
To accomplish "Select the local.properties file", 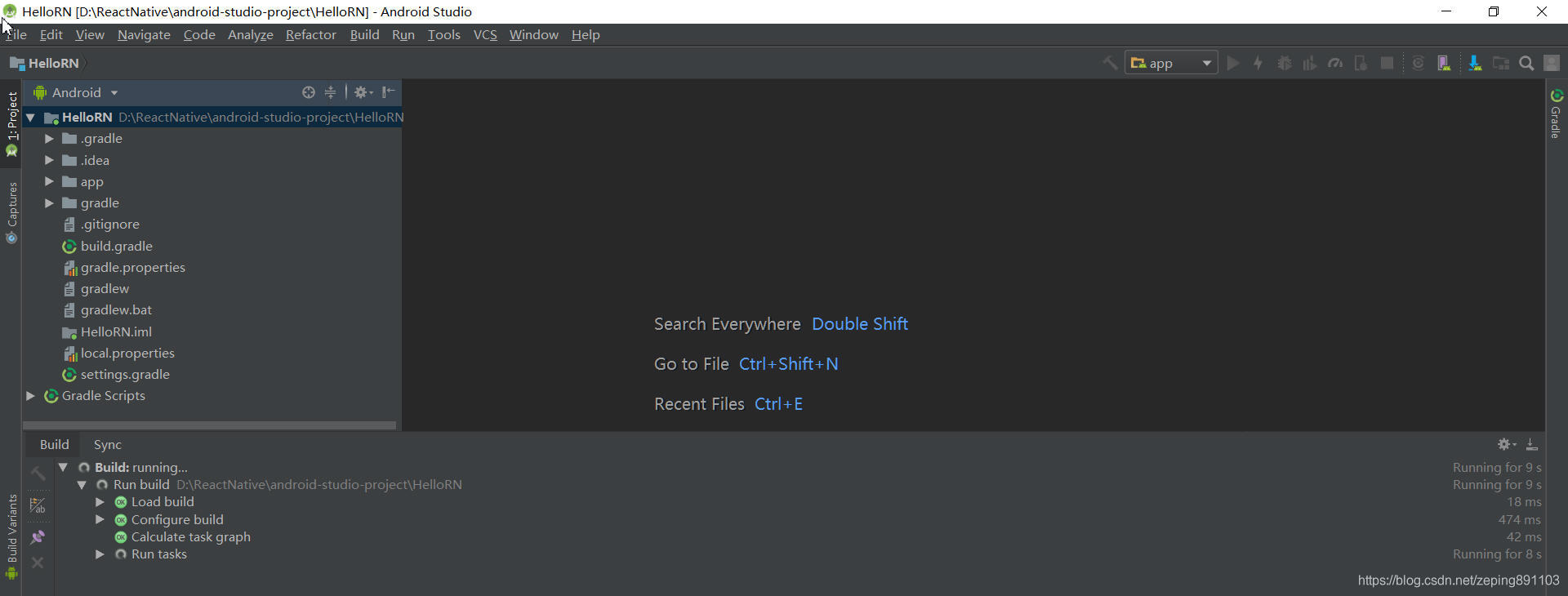I will [127, 353].
